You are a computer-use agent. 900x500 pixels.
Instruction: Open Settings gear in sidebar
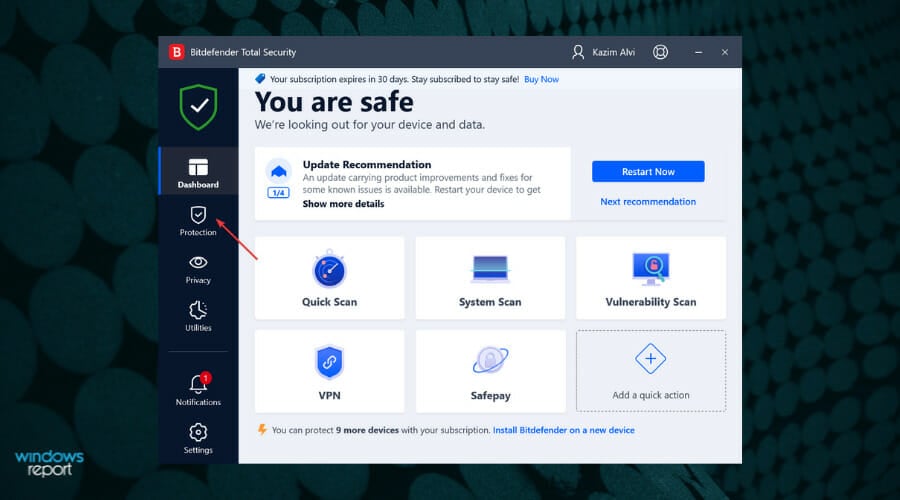(x=198, y=438)
